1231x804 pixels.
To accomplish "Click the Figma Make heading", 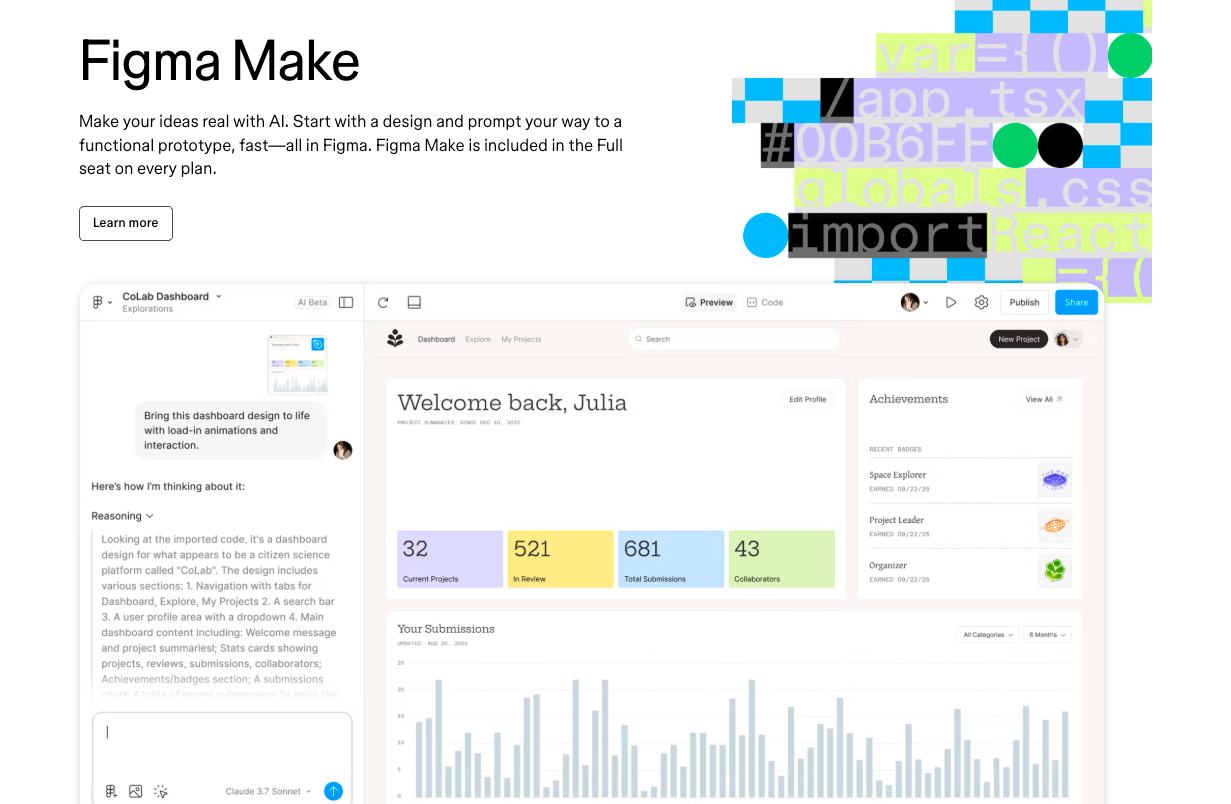I will pyautogui.click(x=220, y=61).
